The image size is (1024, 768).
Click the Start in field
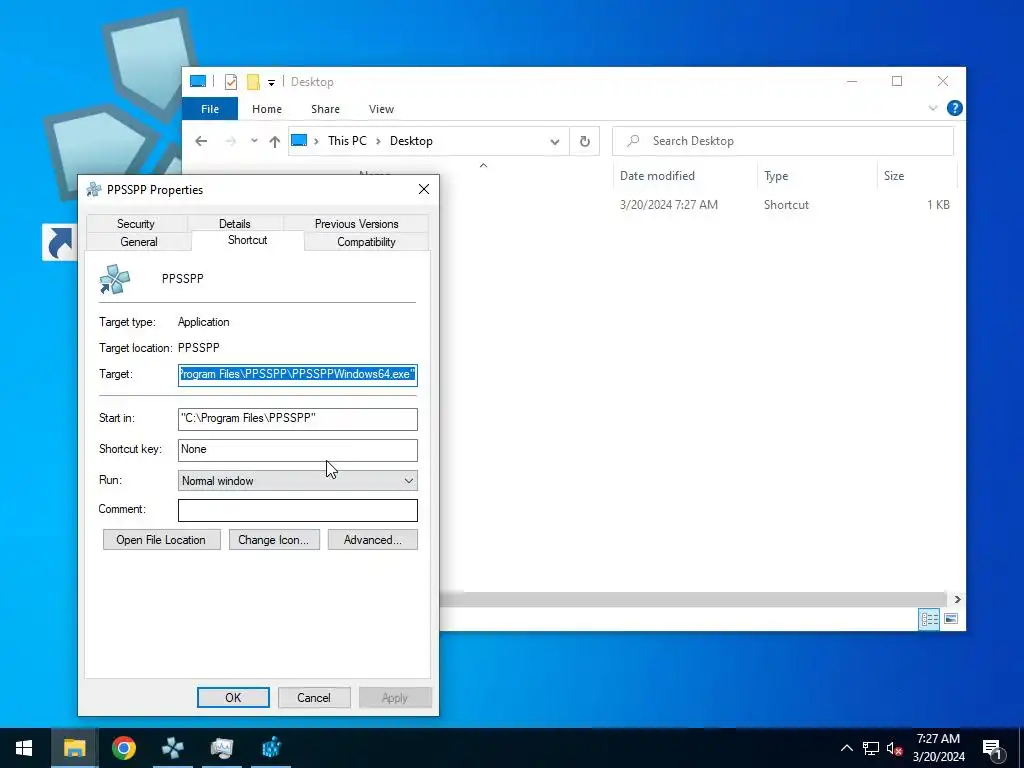[x=298, y=419]
